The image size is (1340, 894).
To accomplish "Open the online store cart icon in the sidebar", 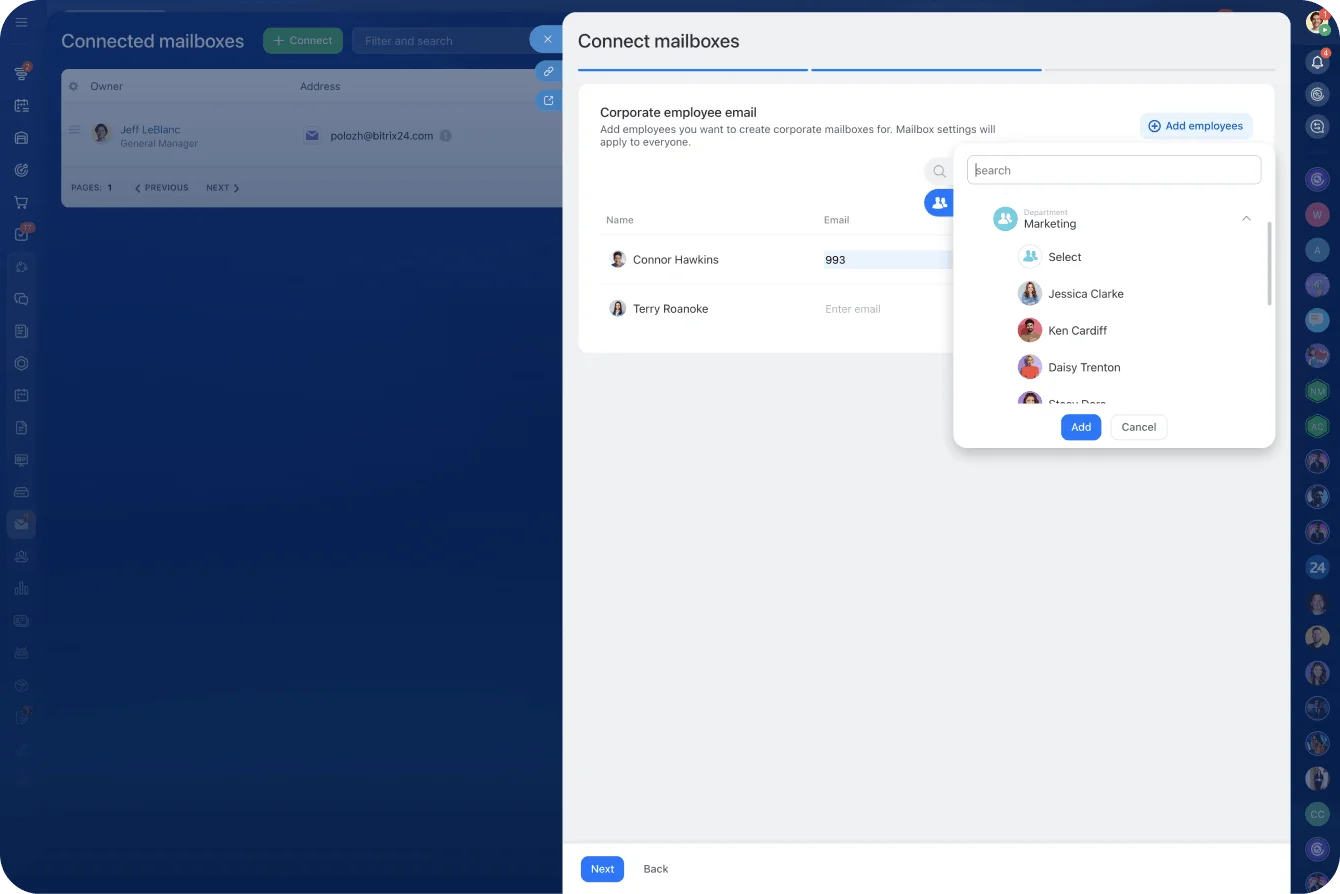I will 21,202.
